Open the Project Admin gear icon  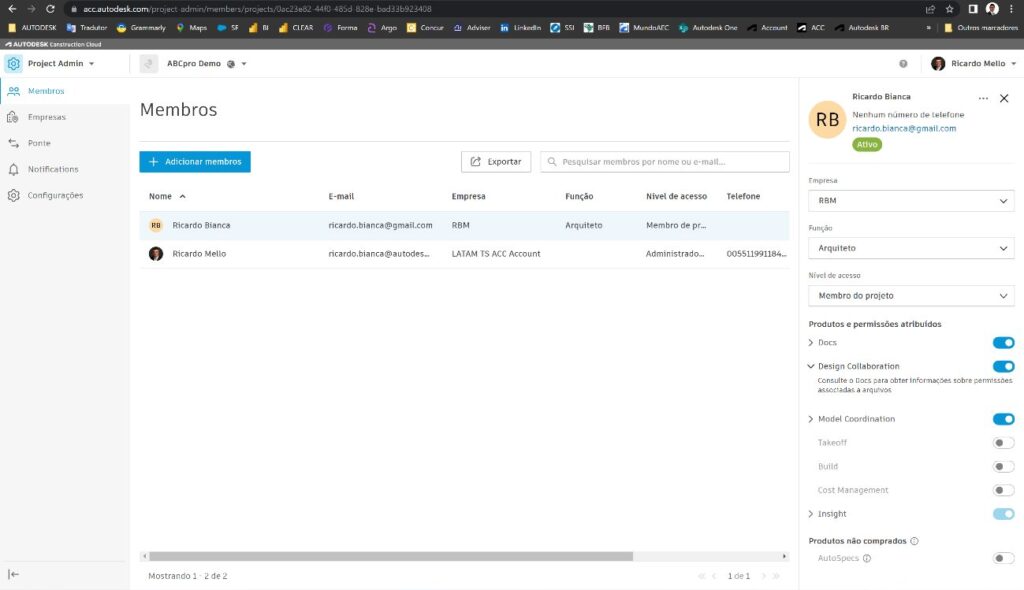14,63
